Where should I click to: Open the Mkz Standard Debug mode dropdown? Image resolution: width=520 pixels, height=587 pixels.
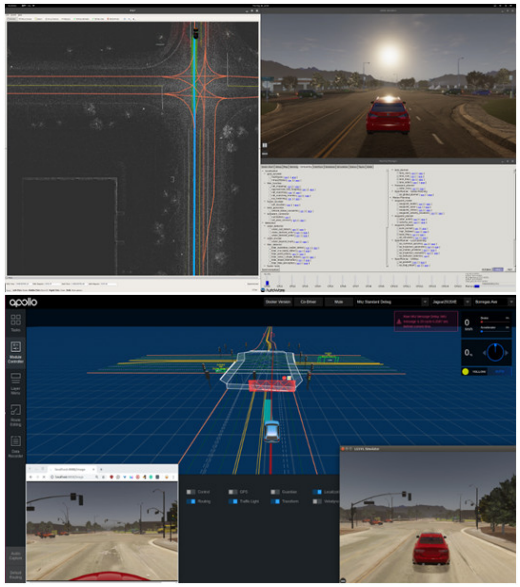pyautogui.click(x=392, y=302)
